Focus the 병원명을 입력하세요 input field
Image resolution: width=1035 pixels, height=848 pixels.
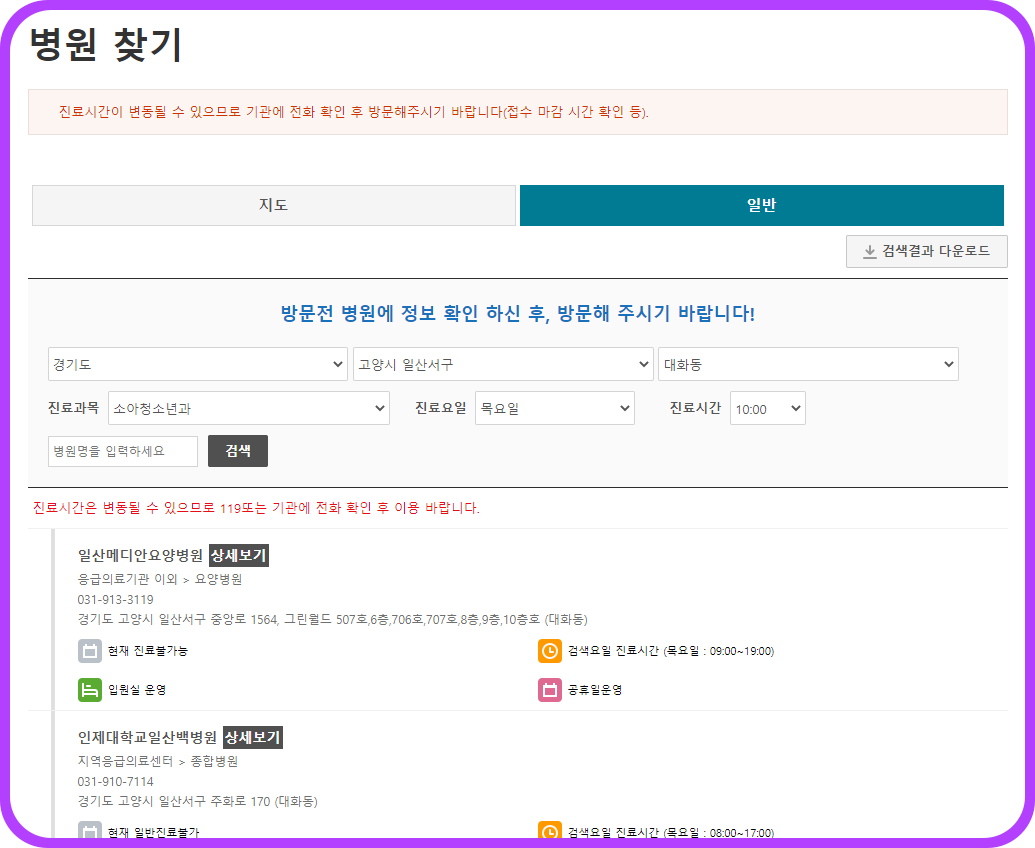coord(123,451)
